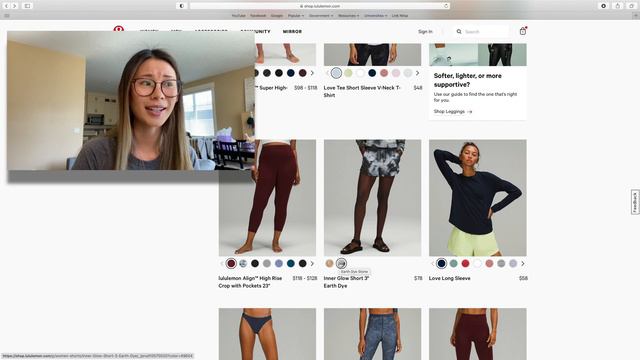The width and height of the screenshot is (640, 360).
Task: Open the downloads icon in Safari toolbar
Action: pos(604,6)
